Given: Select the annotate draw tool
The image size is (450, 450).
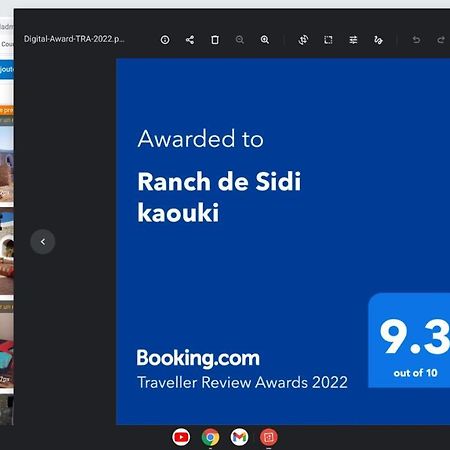Looking at the screenshot, I should (378, 40).
